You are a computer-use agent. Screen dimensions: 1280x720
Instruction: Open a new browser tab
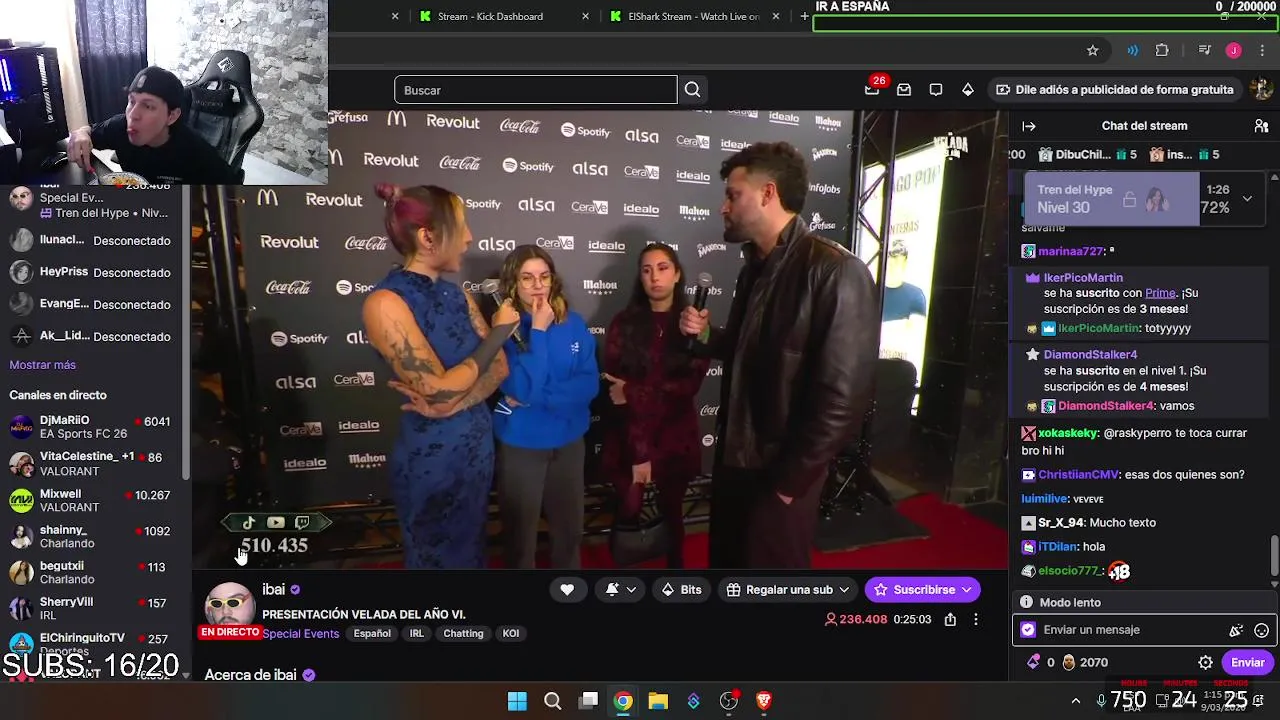pyautogui.click(x=804, y=16)
